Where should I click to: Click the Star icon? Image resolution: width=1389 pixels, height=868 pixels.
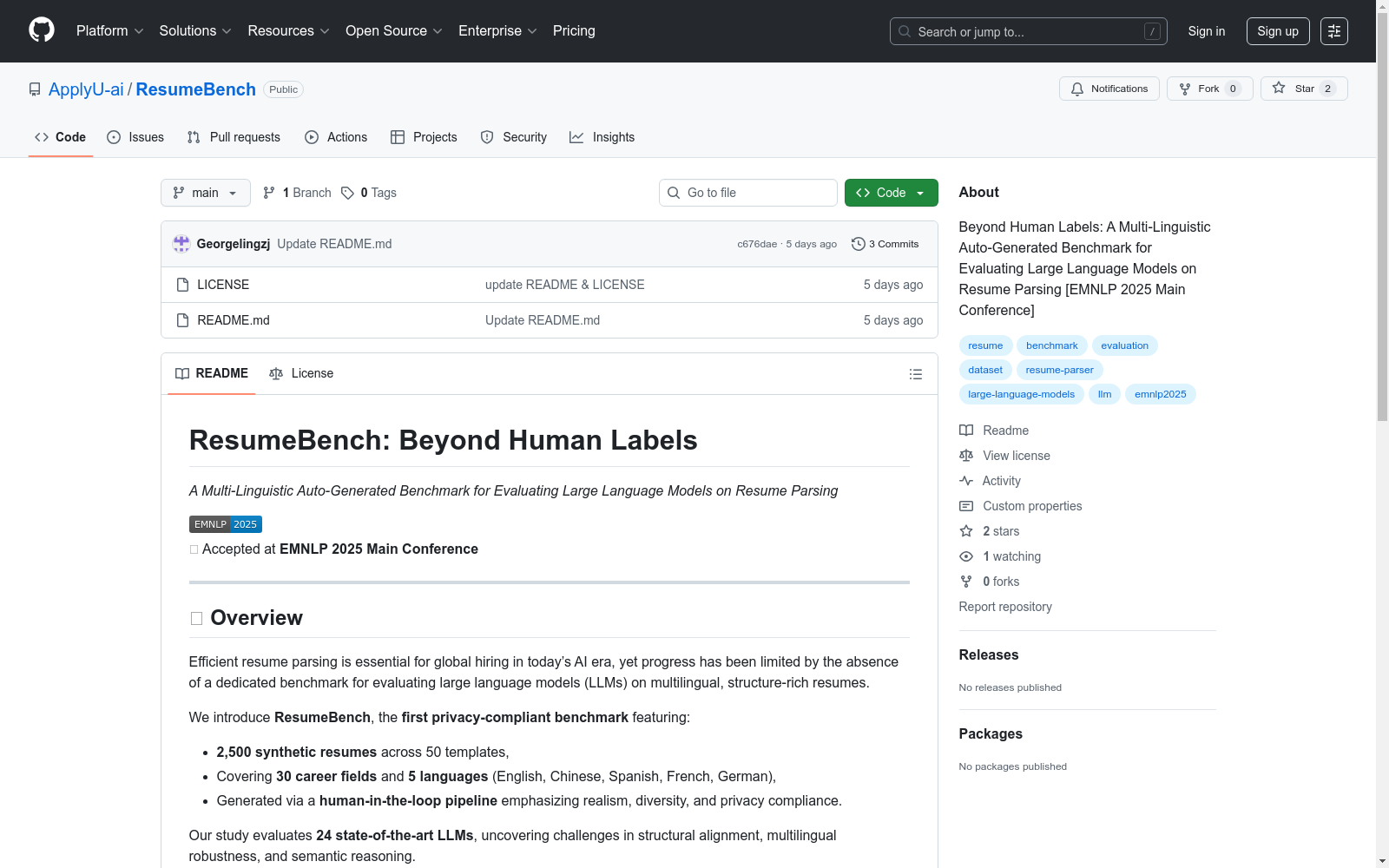click(x=1279, y=88)
